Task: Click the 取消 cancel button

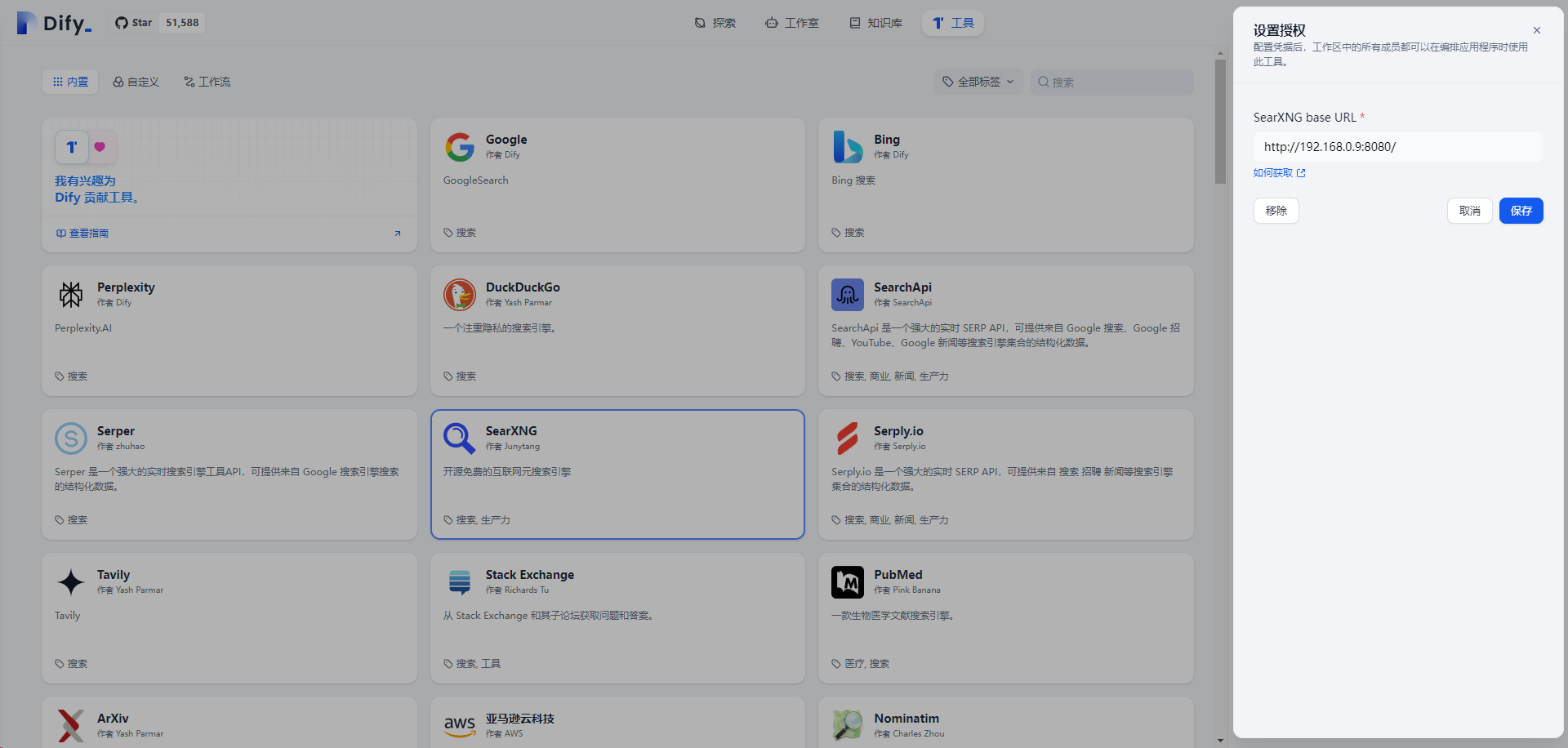Action: pyautogui.click(x=1470, y=211)
